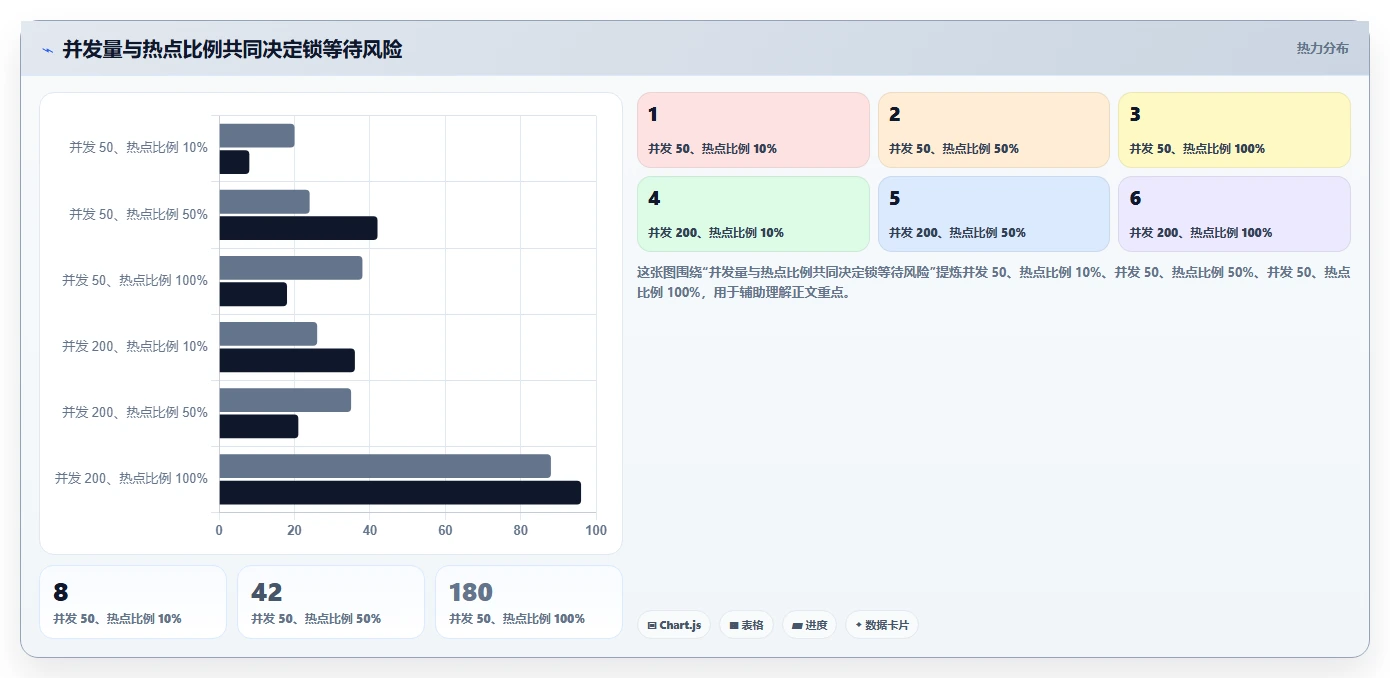Screen dimensions: 1390x678
Task: Click the title 并发量与热点比例共同决定锁等待风险
Action: (233, 49)
